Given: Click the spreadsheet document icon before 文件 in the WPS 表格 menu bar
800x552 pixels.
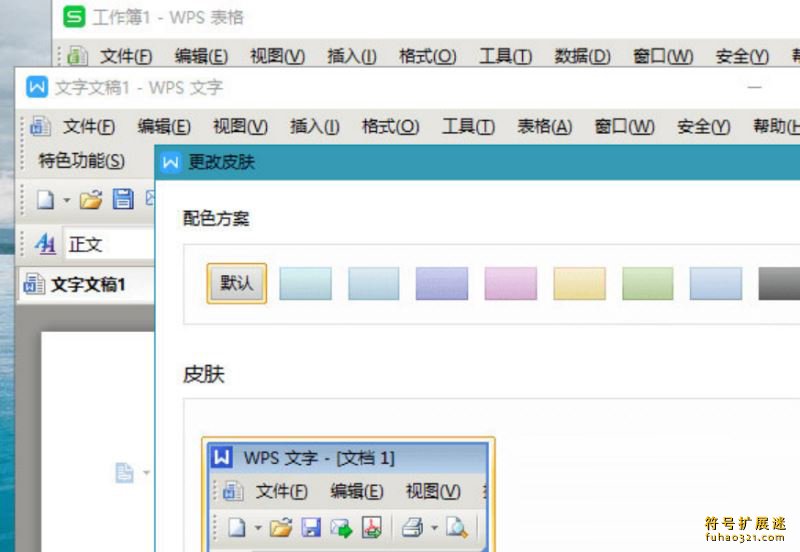Looking at the screenshot, I should (77, 56).
